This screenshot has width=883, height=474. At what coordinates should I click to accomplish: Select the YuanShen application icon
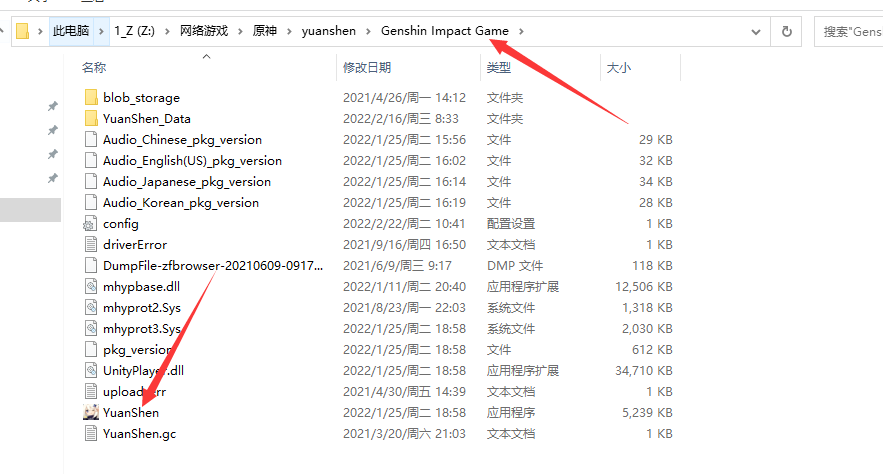click(91, 412)
